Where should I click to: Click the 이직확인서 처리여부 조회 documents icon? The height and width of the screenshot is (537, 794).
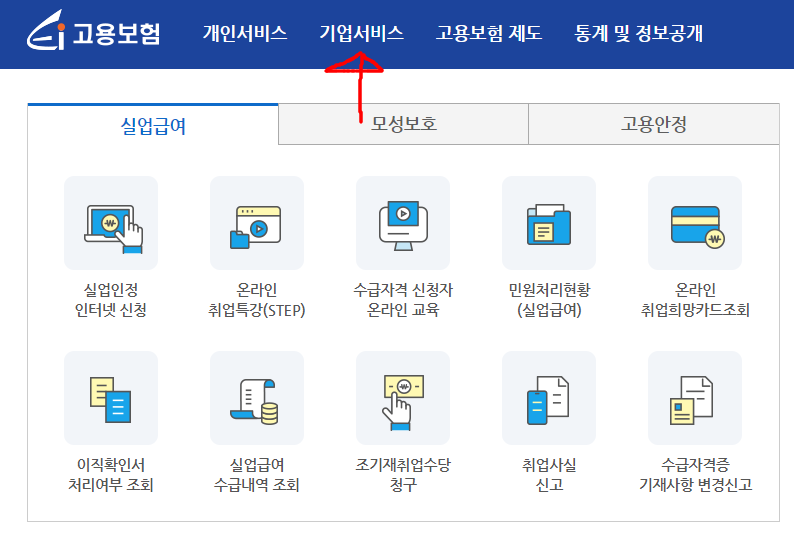tap(111, 398)
